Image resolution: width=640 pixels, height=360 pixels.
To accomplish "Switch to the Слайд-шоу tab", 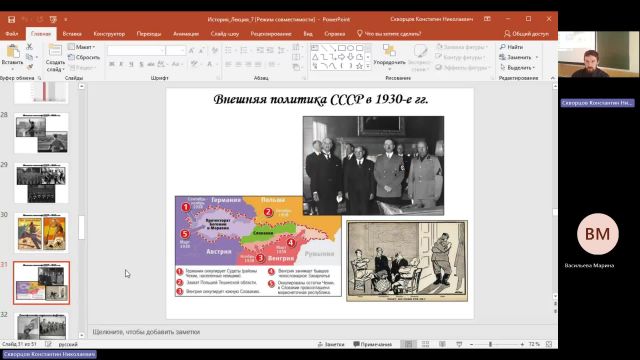I will click(225, 34).
